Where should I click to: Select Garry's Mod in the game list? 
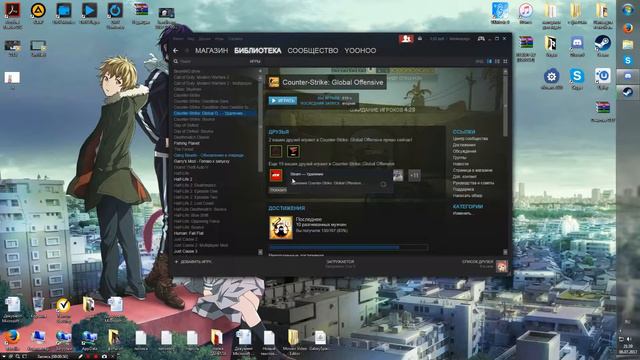201,161
